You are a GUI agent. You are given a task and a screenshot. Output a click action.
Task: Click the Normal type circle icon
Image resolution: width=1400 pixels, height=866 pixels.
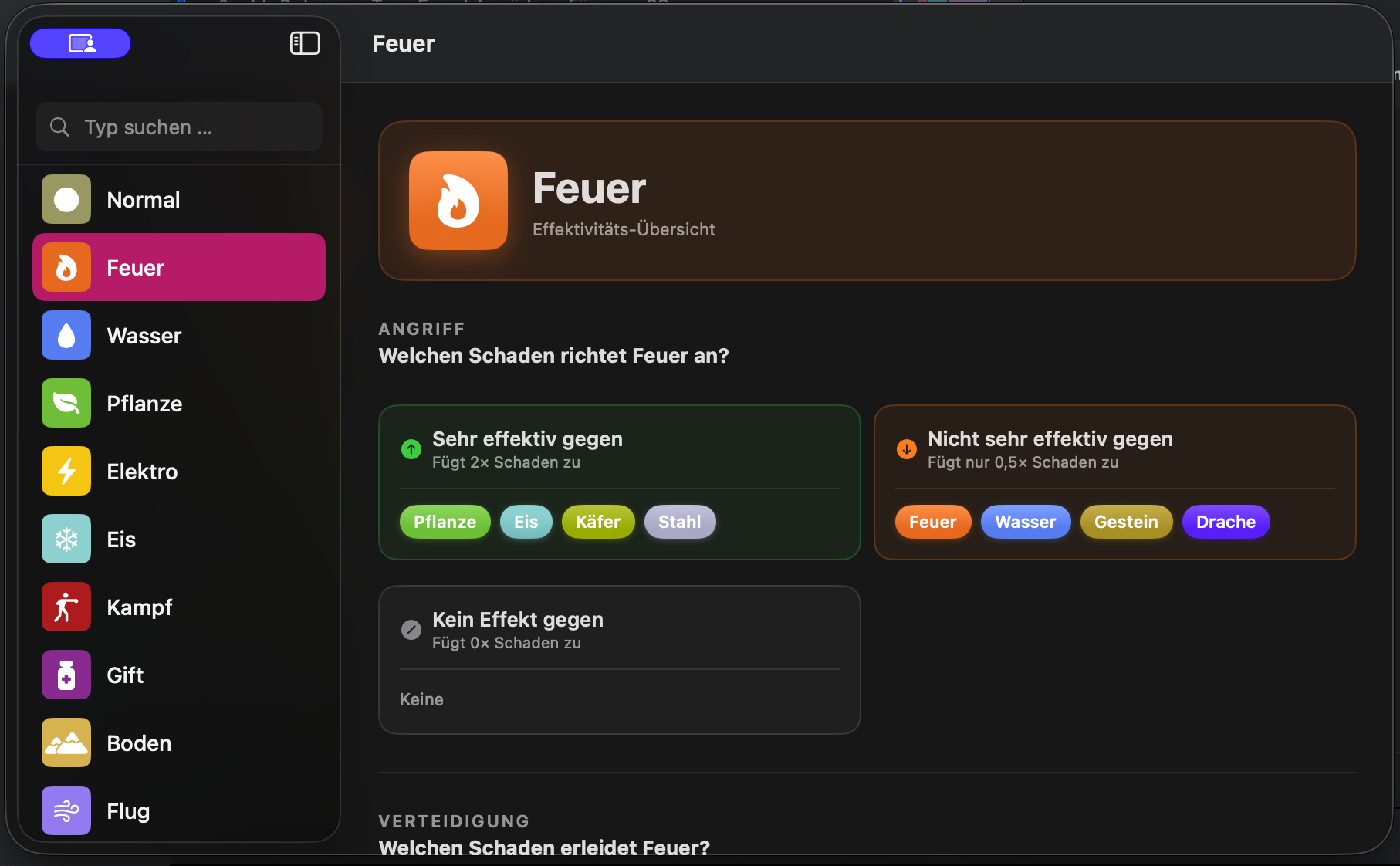[66, 199]
